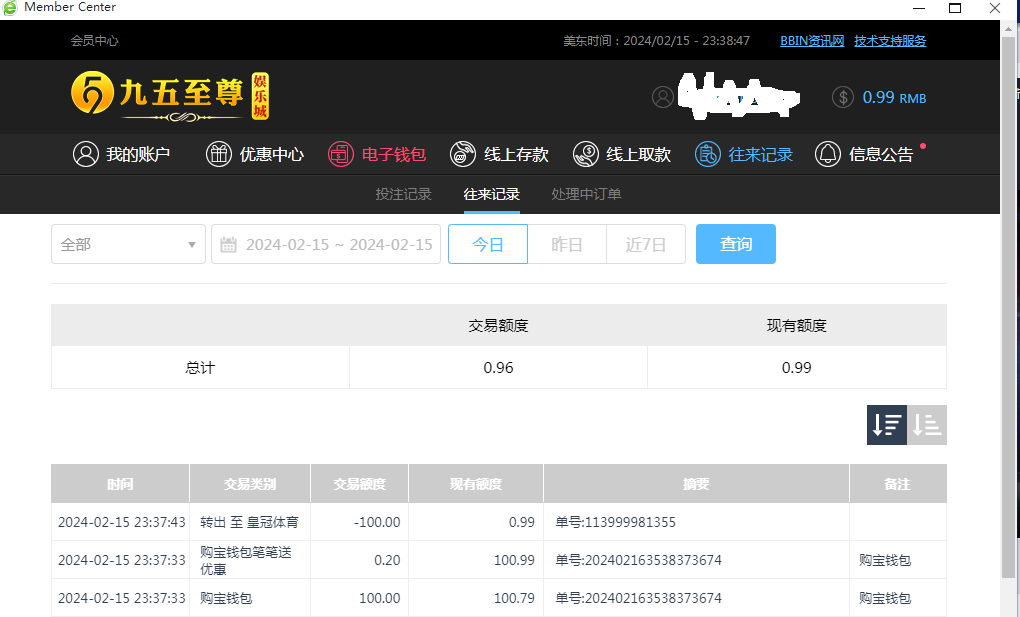The width and height of the screenshot is (1020, 617).
Task: Select the 线上取款 withdrawal icon
Action: pos(586,154)
